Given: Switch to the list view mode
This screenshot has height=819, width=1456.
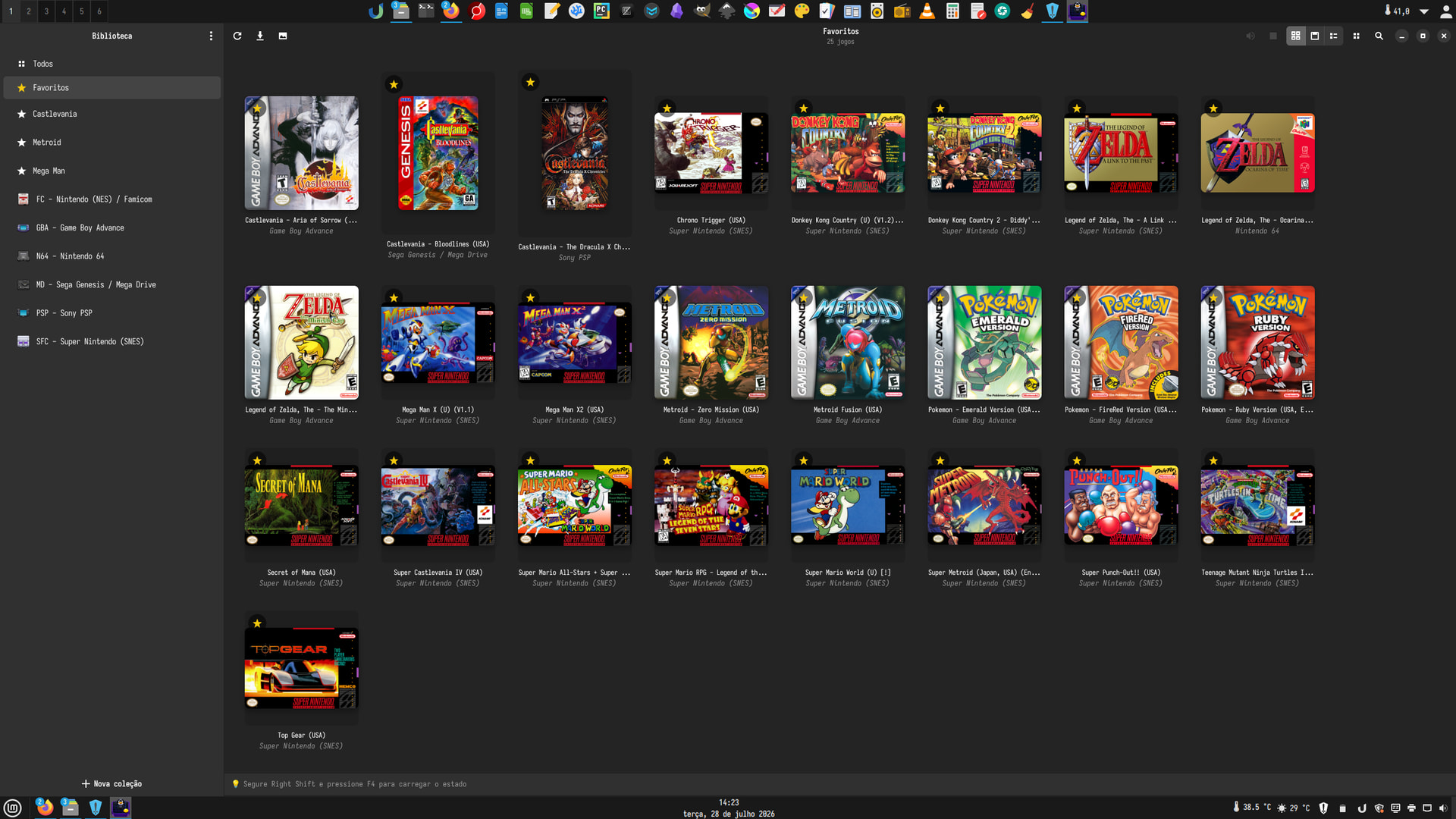Looking at the screenshot, I should point(1334,36).
